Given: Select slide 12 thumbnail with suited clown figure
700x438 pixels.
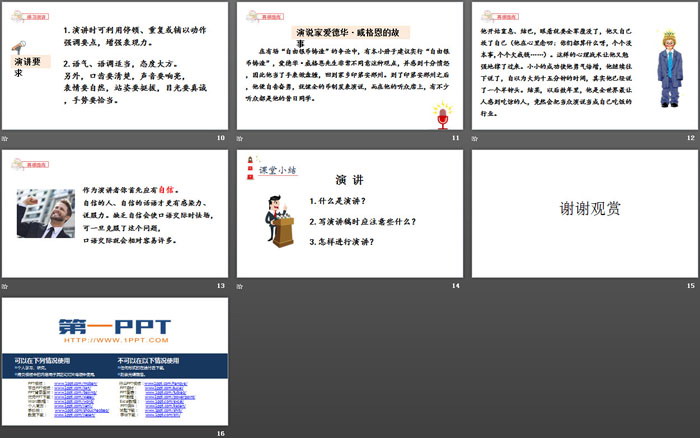Looking at the screenshot, I should (585, 66).
